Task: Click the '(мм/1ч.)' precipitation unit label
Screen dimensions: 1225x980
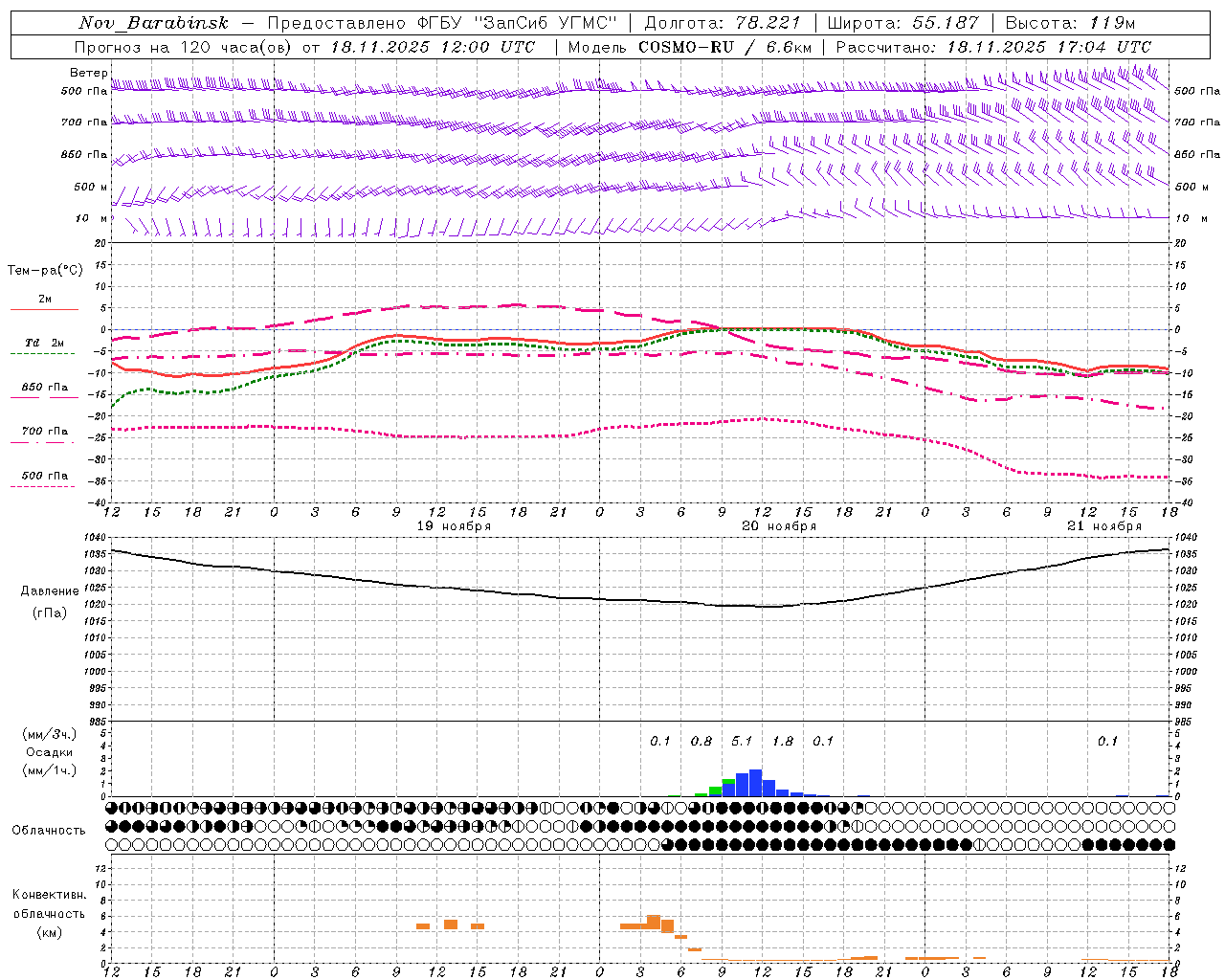Action: (50, 770)
